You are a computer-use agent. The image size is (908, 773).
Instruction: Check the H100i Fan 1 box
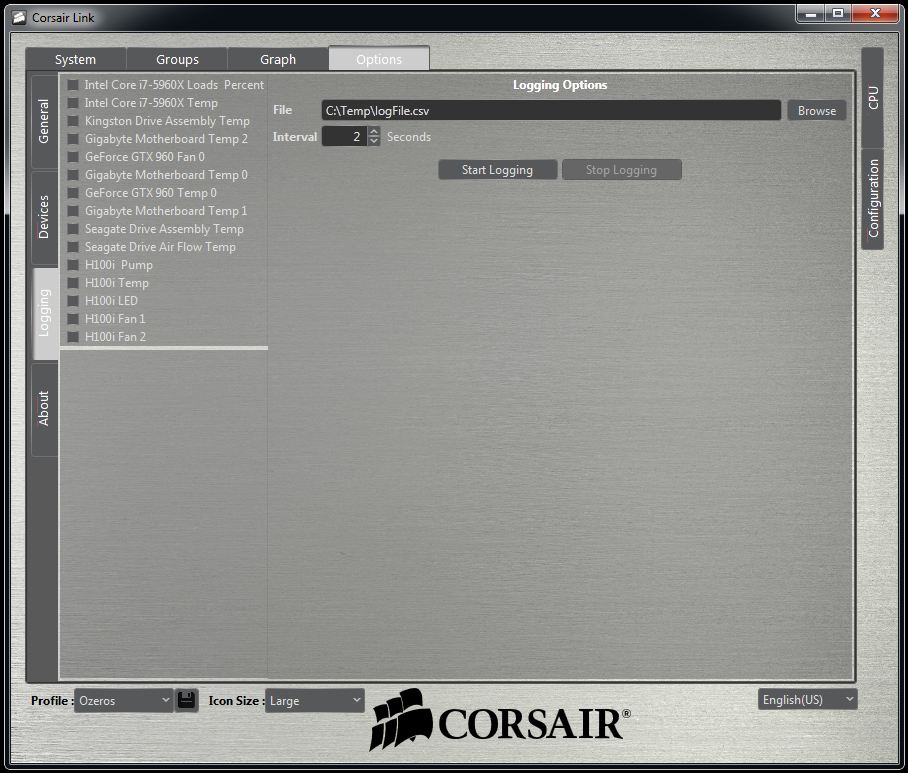tap(73, 319)
